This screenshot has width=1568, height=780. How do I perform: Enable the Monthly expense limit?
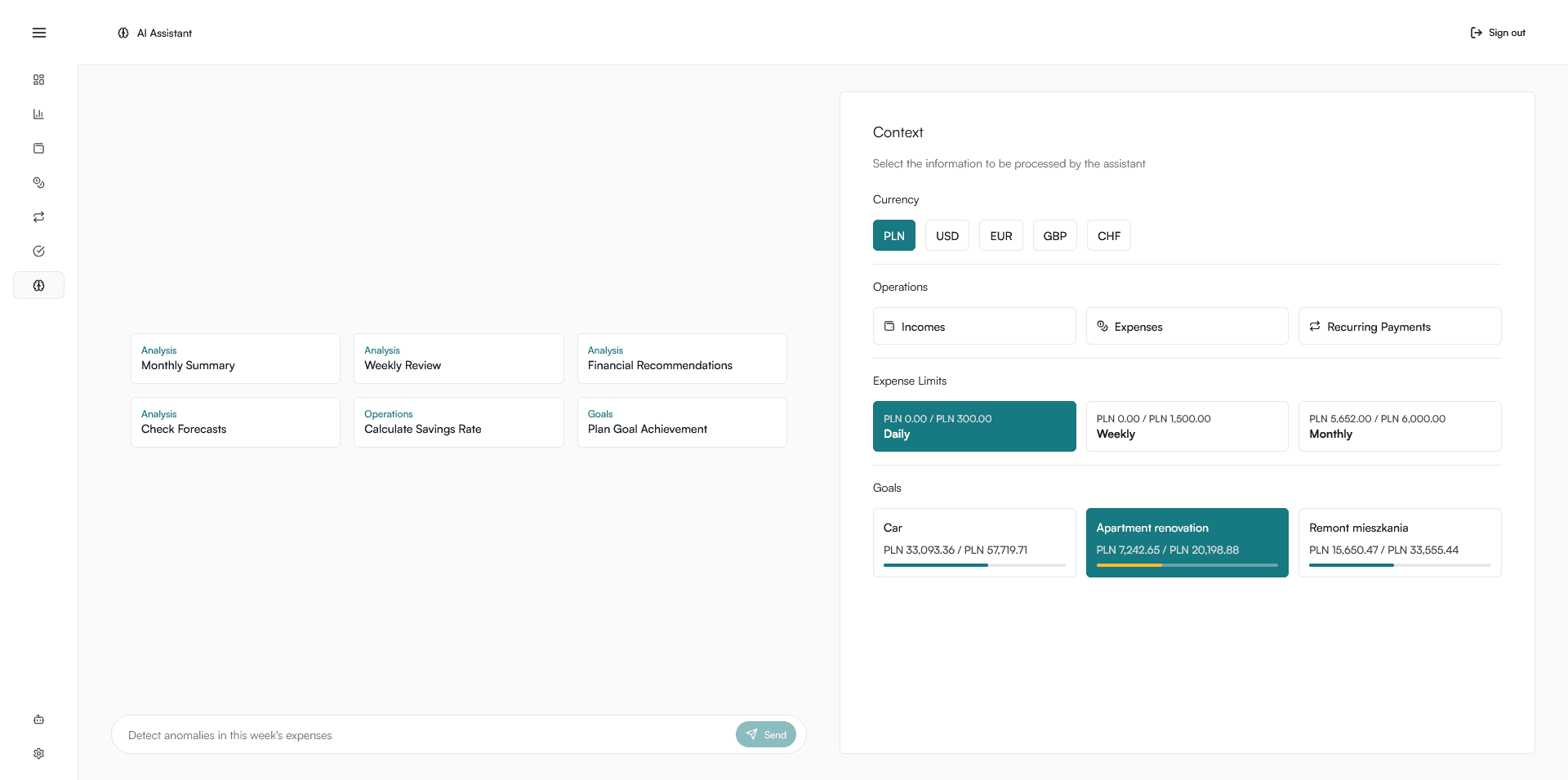1399,426
